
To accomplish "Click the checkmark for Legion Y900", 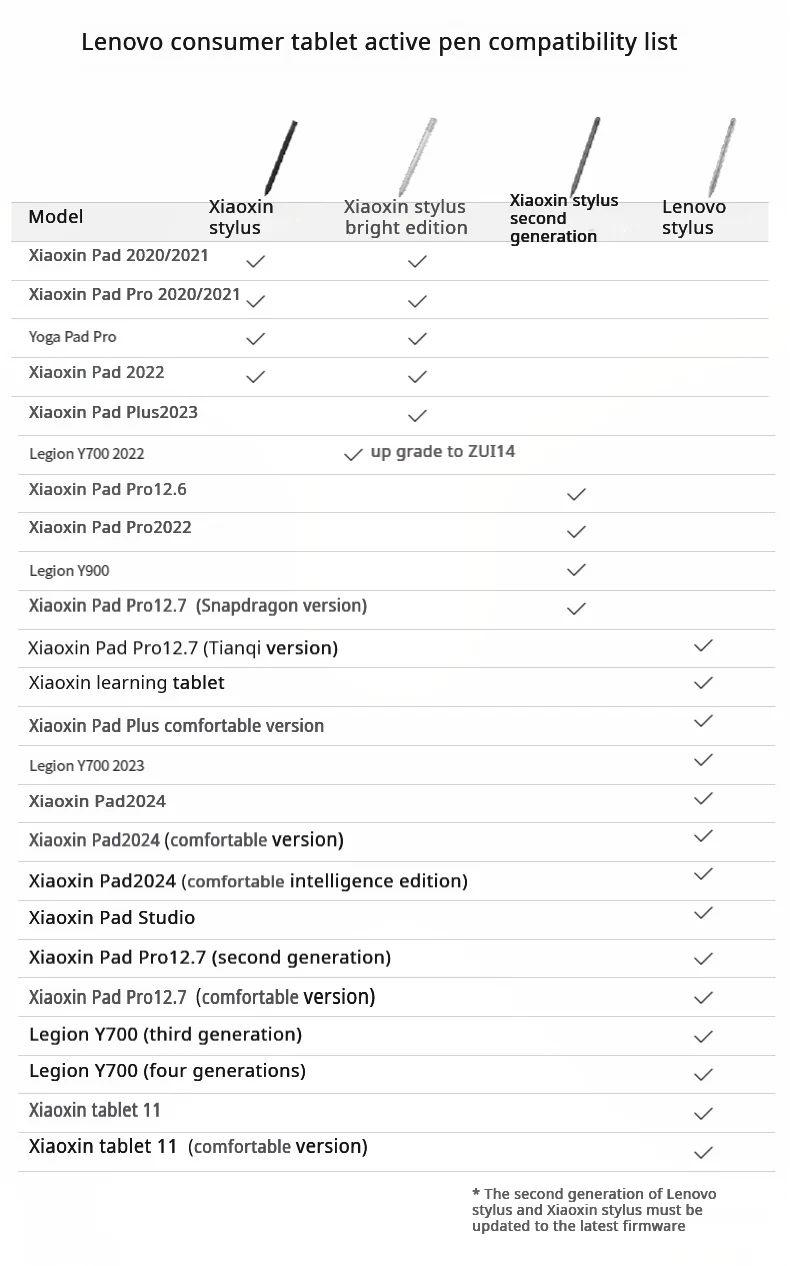I will click(576, 570).
